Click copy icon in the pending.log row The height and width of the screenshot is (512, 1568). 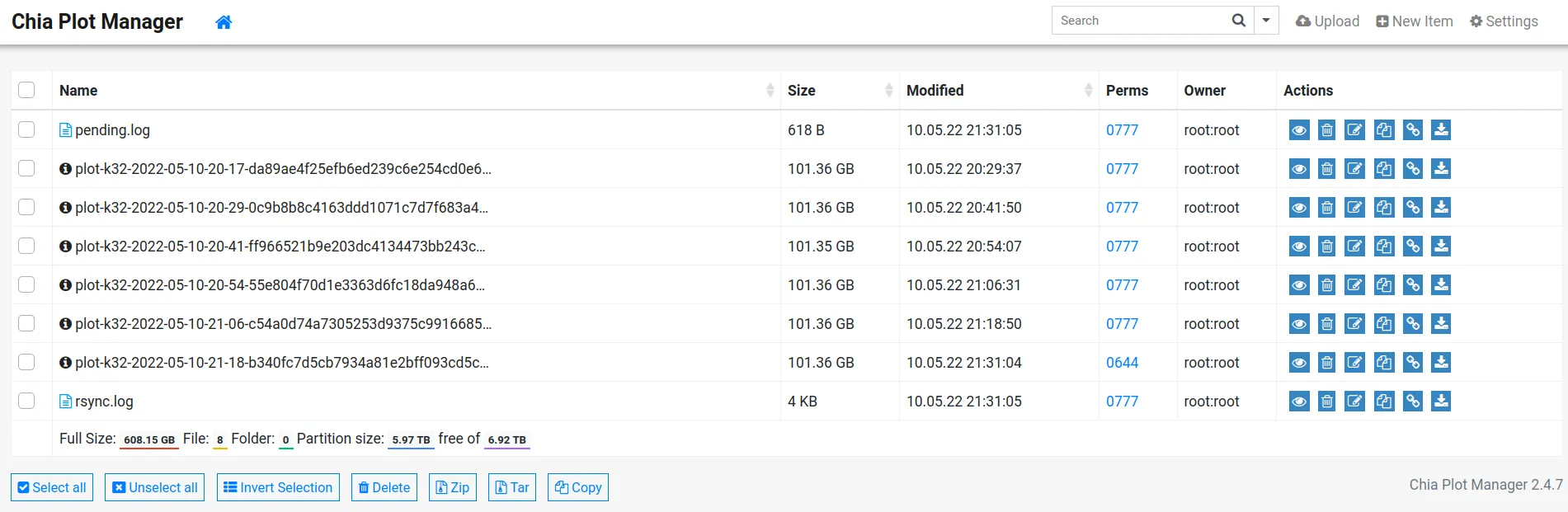point(1384,130)
